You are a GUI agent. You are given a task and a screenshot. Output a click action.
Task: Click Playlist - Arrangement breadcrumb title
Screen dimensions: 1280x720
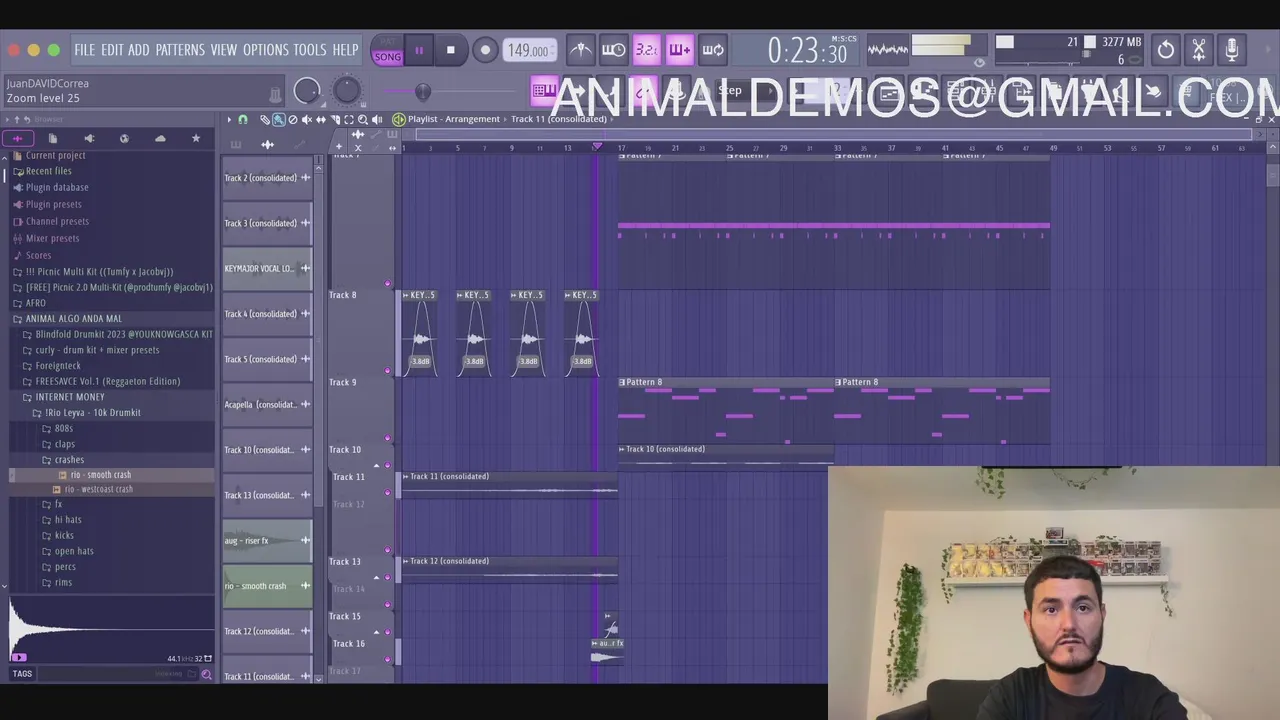point(454,119)
